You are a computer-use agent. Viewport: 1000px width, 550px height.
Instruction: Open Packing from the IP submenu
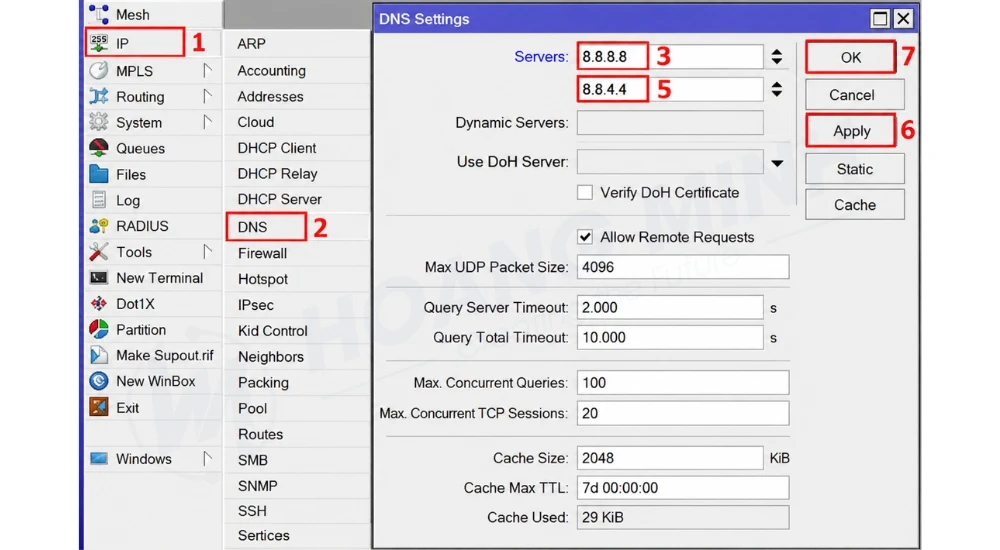point(263,382)
